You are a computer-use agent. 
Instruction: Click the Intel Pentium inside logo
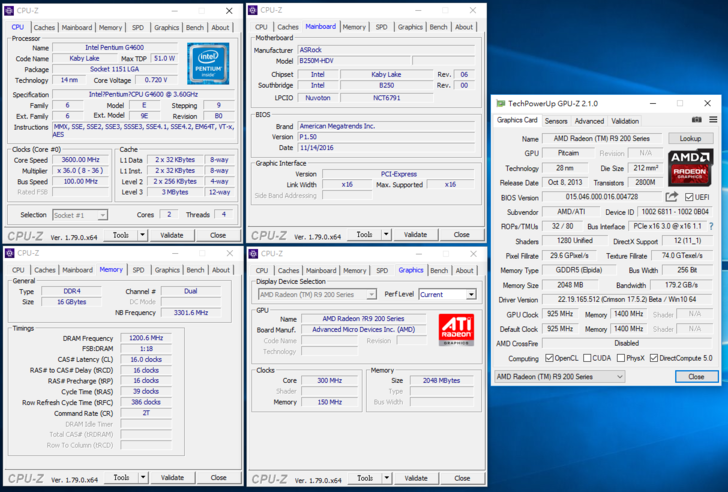pyautogui.click(x=208, y=63)
